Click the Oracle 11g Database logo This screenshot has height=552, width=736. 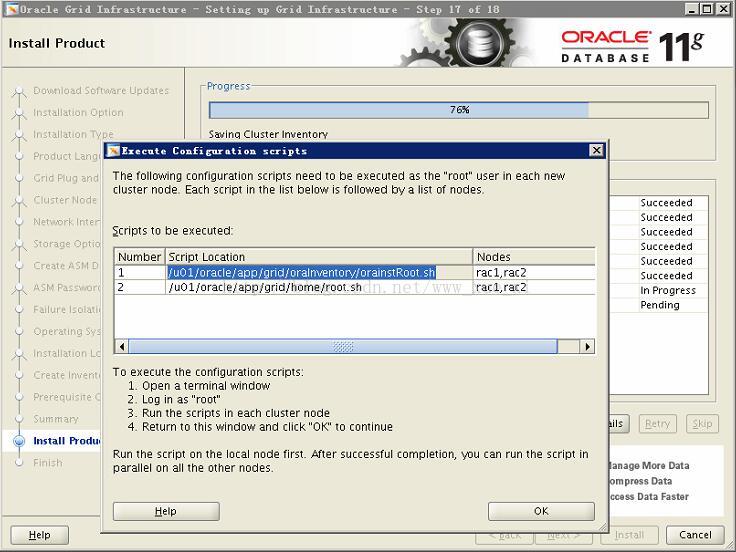pos(632,46)
